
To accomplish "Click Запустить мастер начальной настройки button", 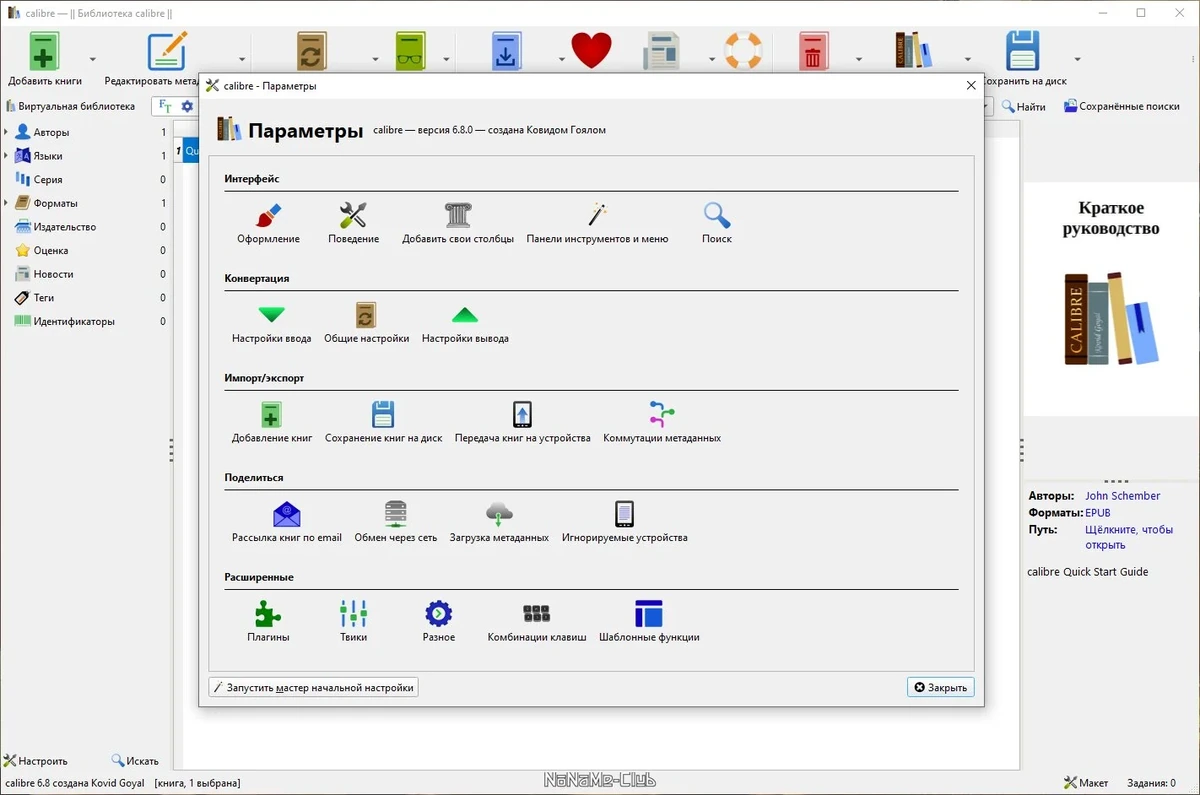I will coord(313,687).
